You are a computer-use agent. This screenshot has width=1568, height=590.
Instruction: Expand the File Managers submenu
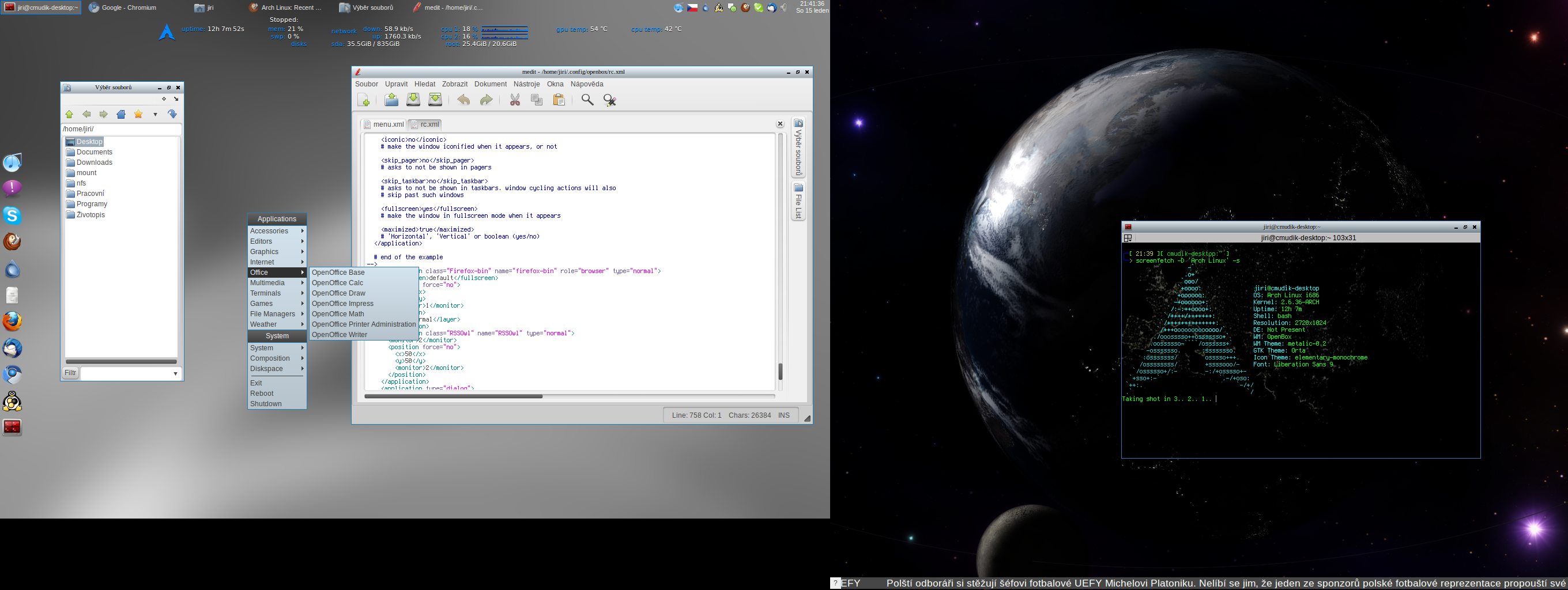[277, 314]
